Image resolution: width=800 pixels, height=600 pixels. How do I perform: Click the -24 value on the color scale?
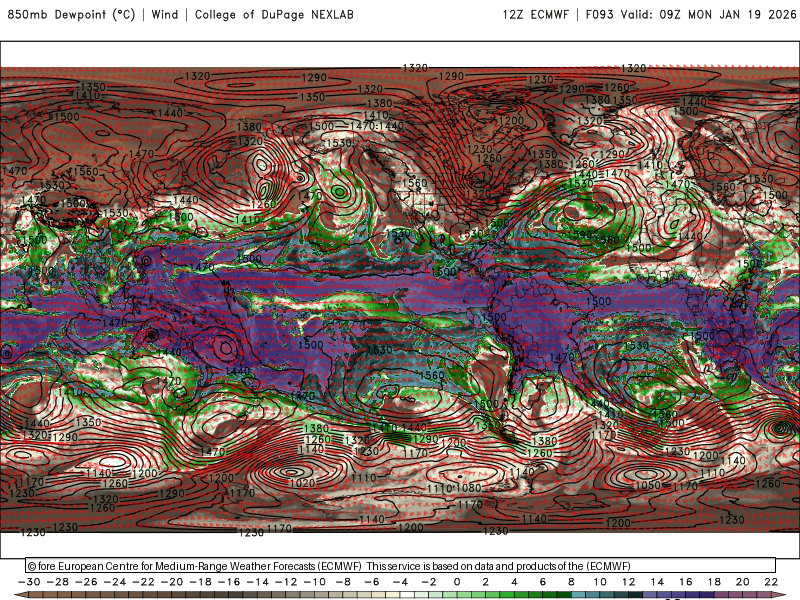pos(115,582)
